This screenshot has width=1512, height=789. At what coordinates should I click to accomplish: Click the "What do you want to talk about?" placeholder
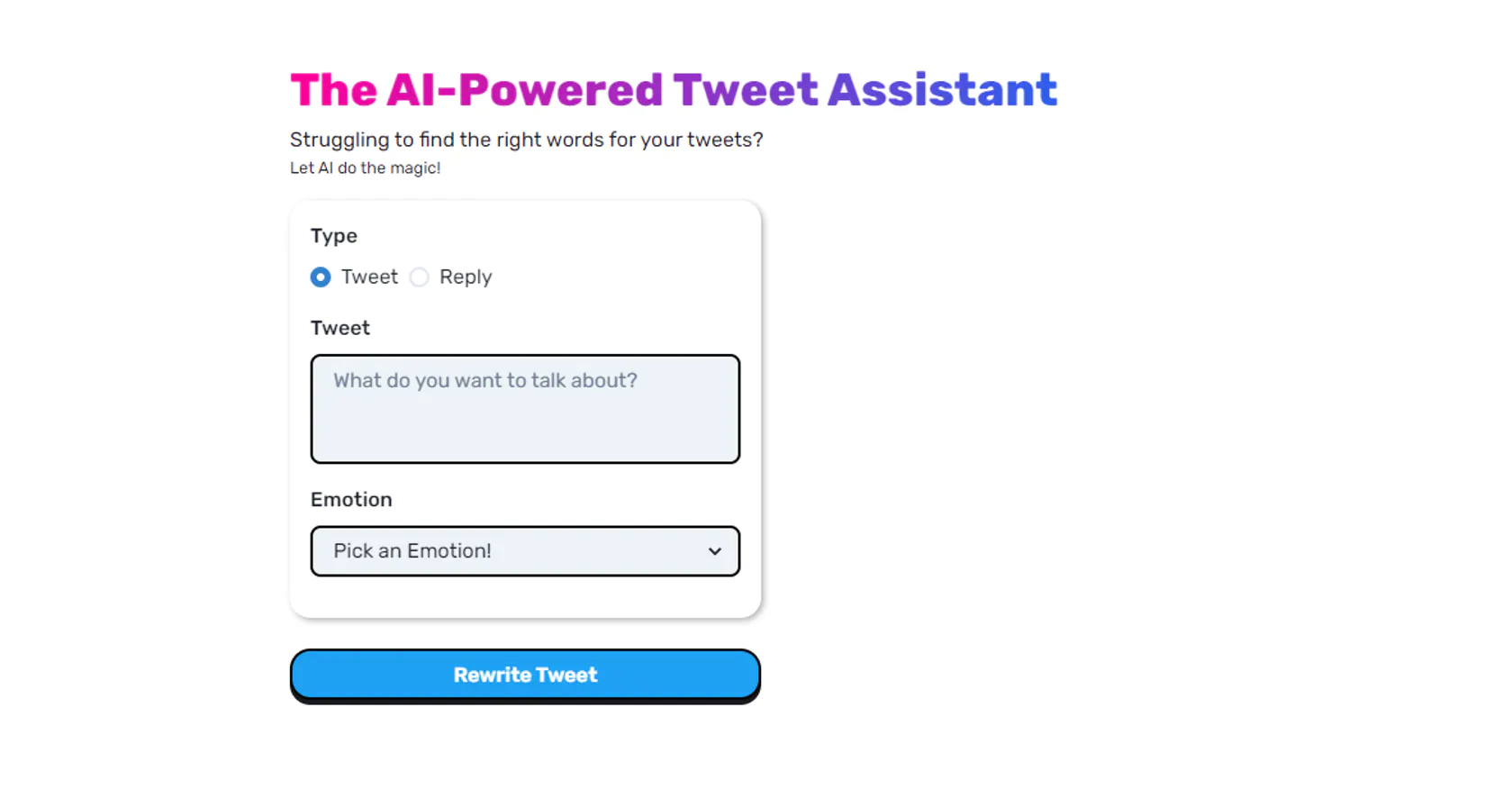point(485,381)
